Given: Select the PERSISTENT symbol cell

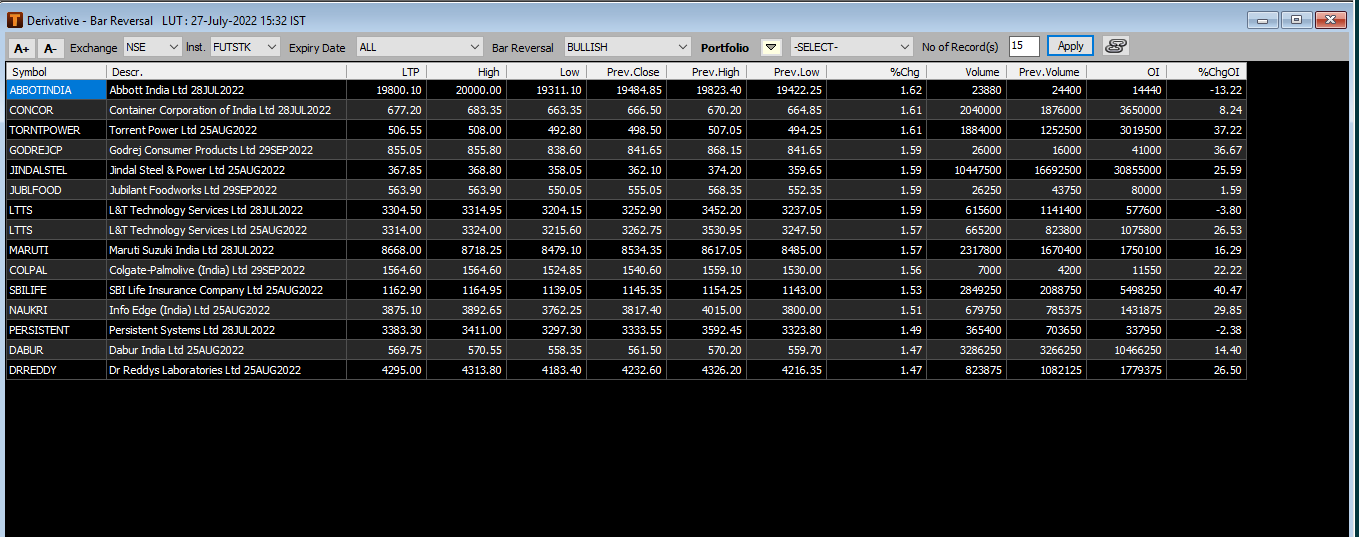Looking at the screenshot, I should tap(56, 330).
